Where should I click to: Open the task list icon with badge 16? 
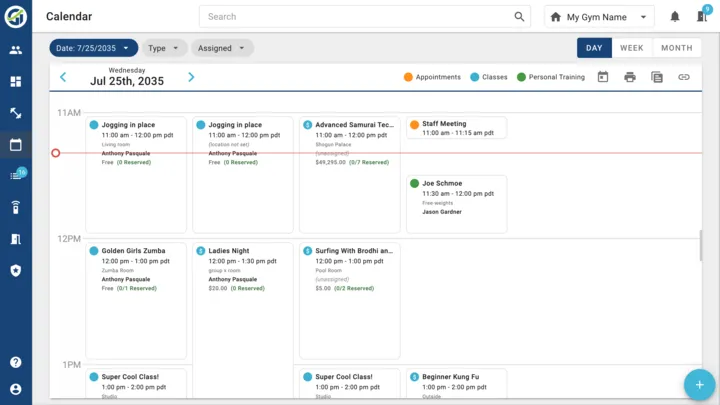(x=17, y=175)
